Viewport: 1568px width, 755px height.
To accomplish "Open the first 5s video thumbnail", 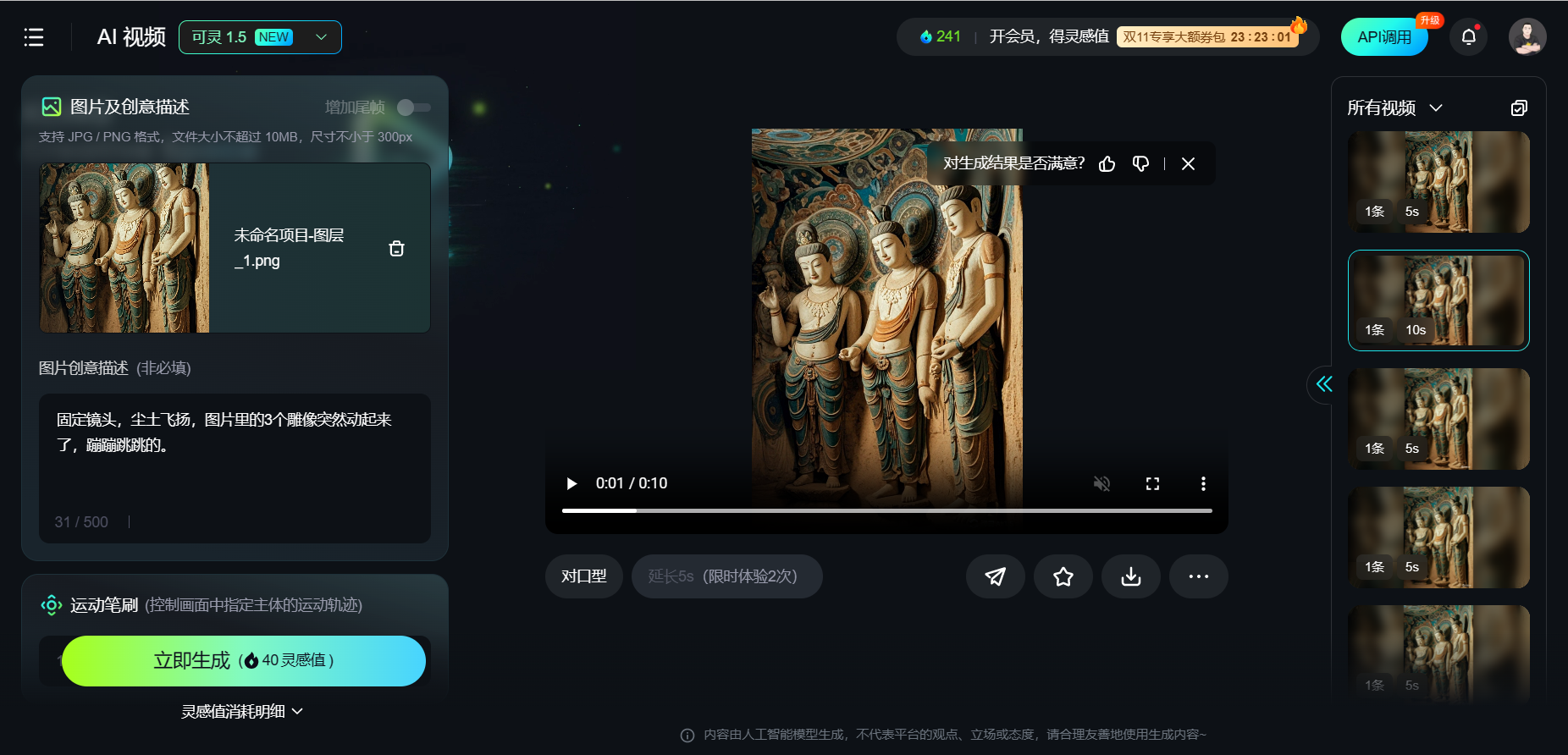I will pyautogui.click(x=1438, y=182).
